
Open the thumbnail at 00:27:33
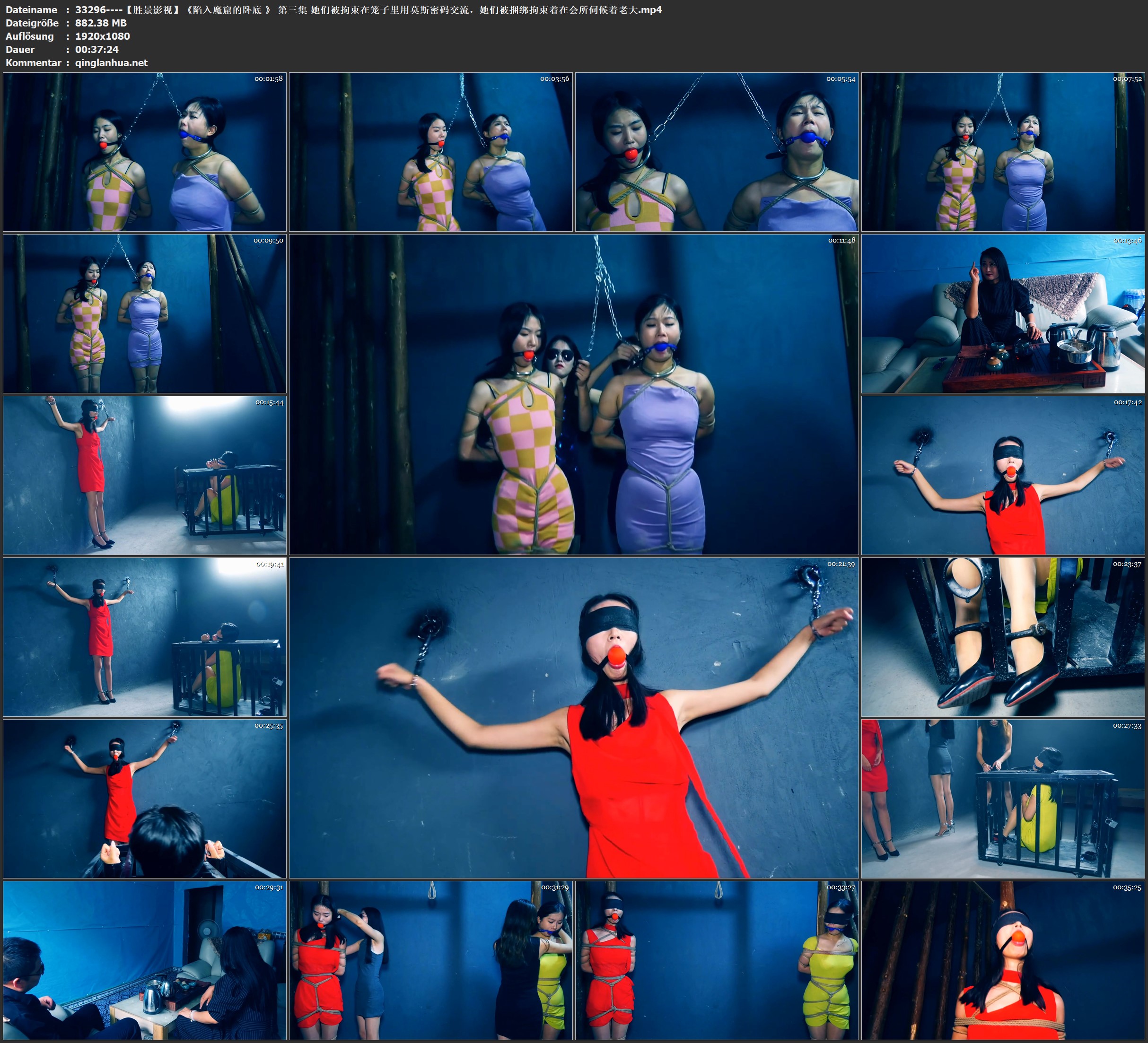(1003, 799)
